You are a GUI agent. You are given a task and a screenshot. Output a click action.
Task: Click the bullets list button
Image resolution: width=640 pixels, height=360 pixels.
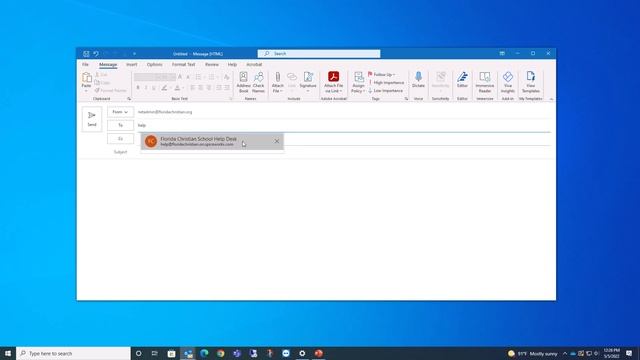[x=198, y=77]
